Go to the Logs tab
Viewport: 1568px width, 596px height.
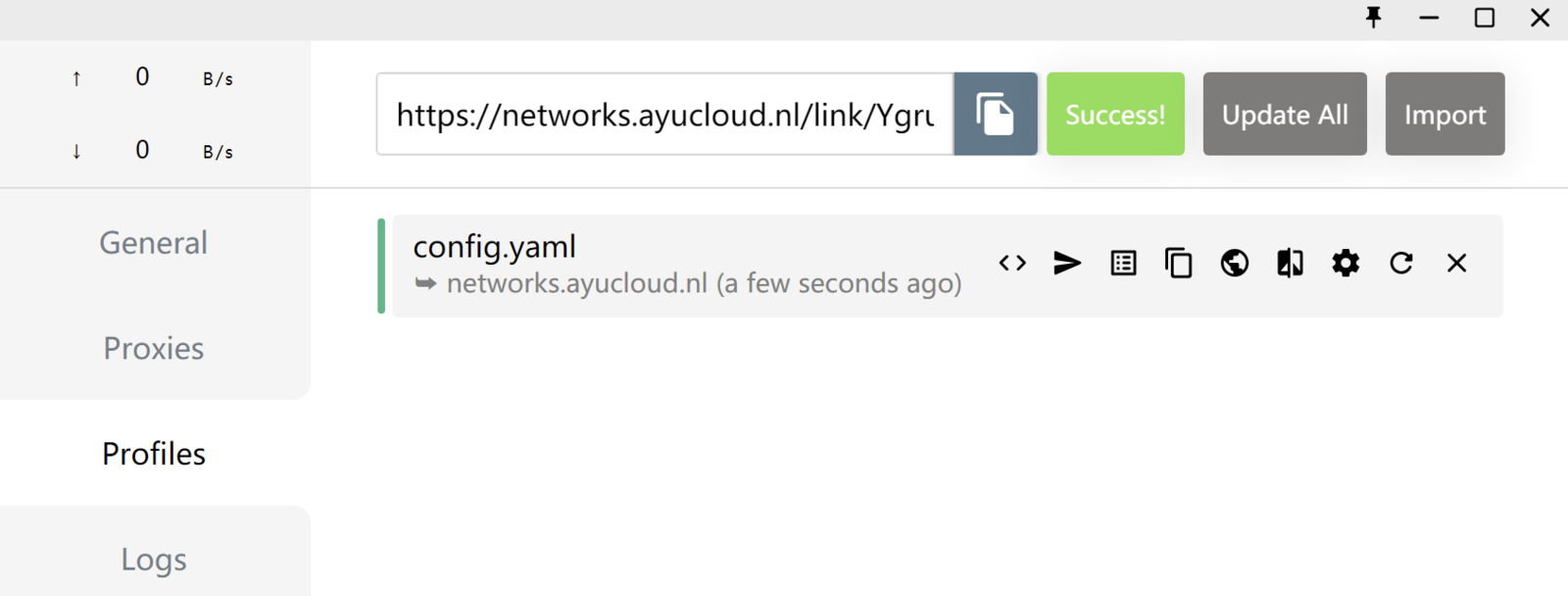(154, 559)
